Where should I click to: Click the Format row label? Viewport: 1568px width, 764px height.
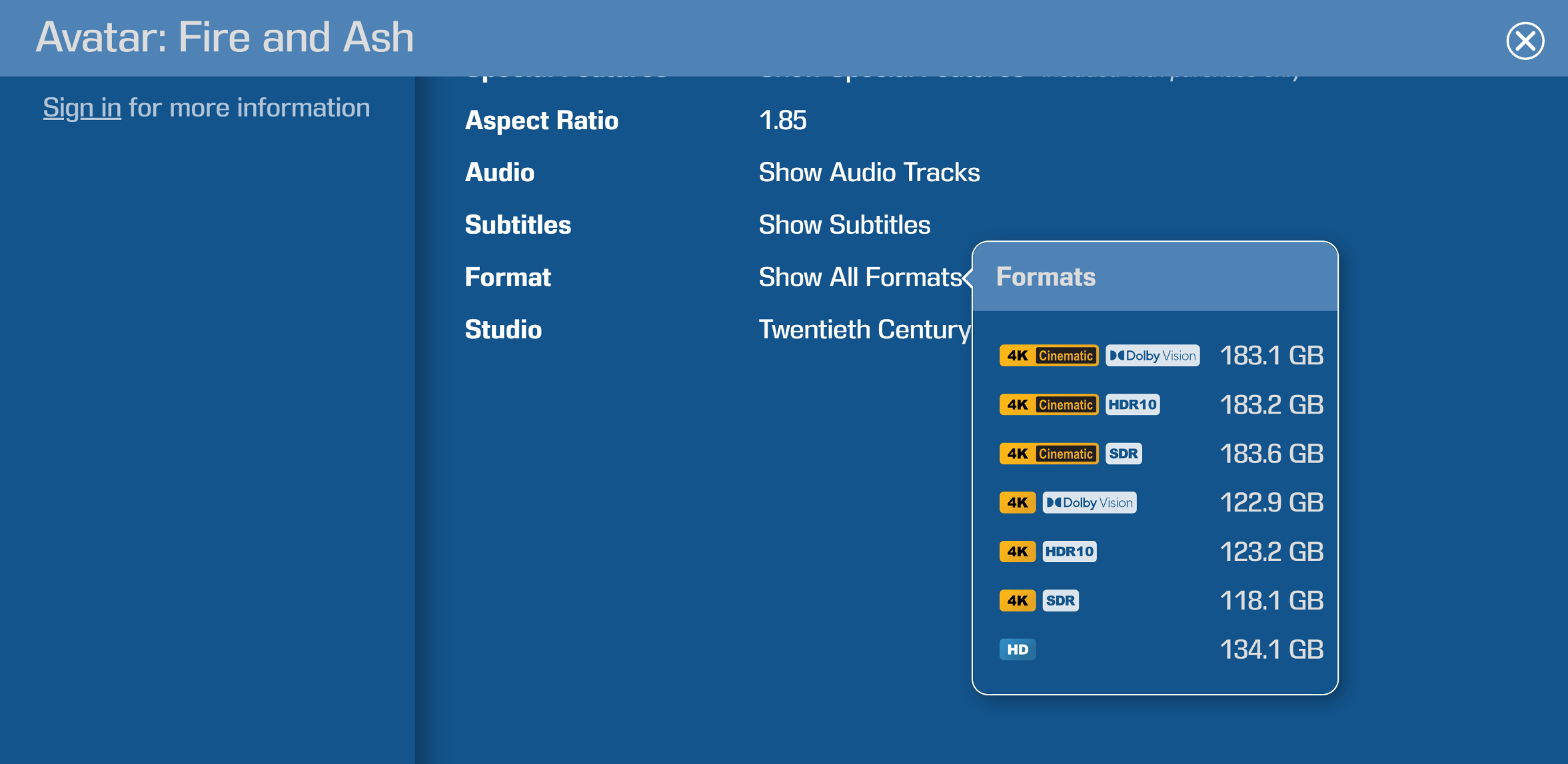508,277
